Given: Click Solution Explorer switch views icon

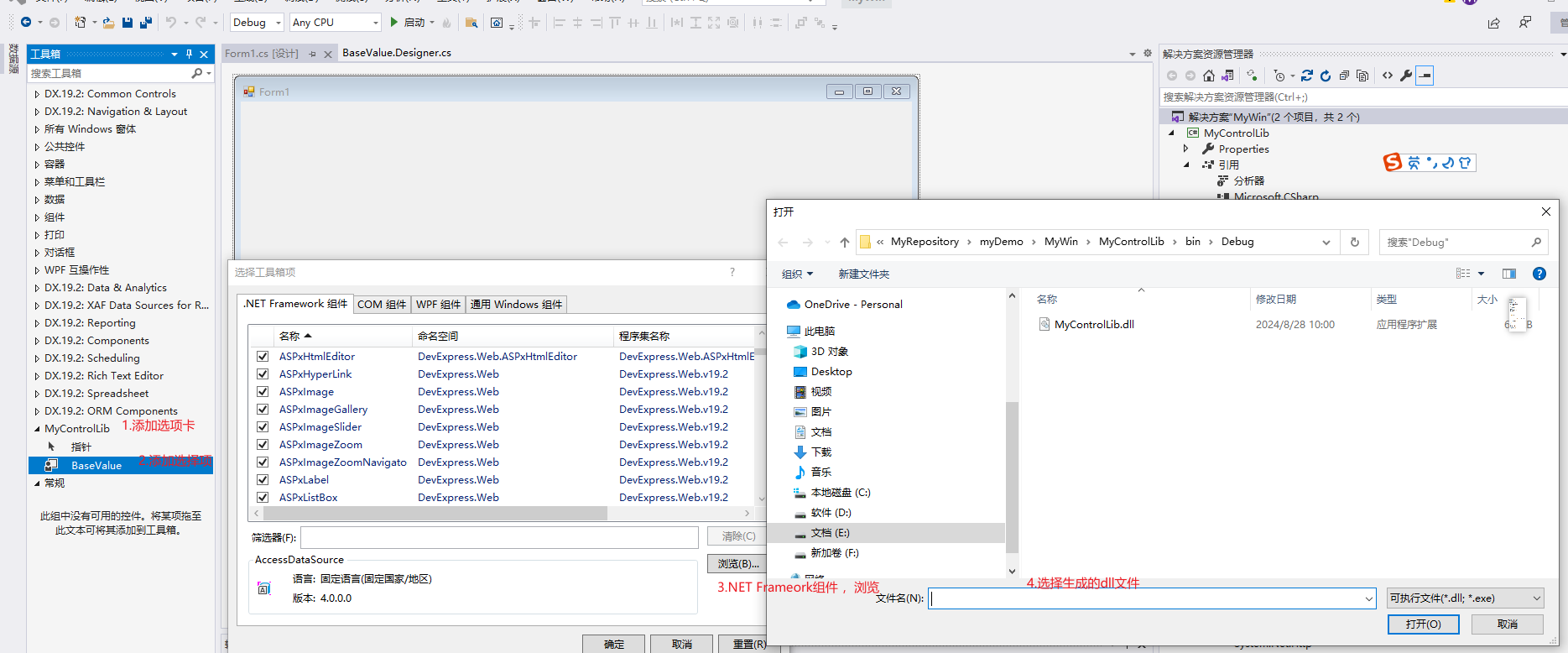Looking at the screenshot, I should [1228, 76].
